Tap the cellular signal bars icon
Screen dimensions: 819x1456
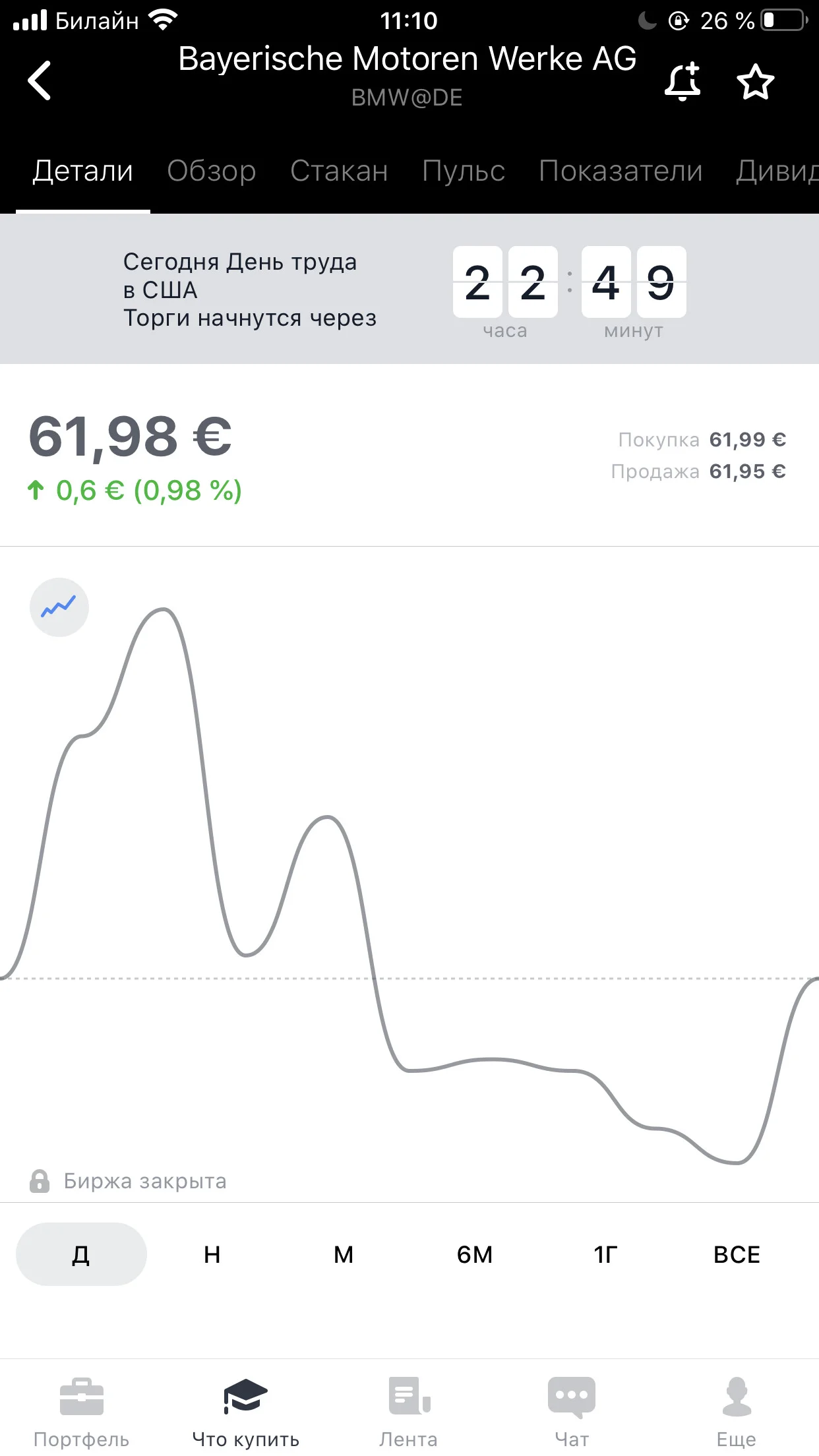point(30,20)
